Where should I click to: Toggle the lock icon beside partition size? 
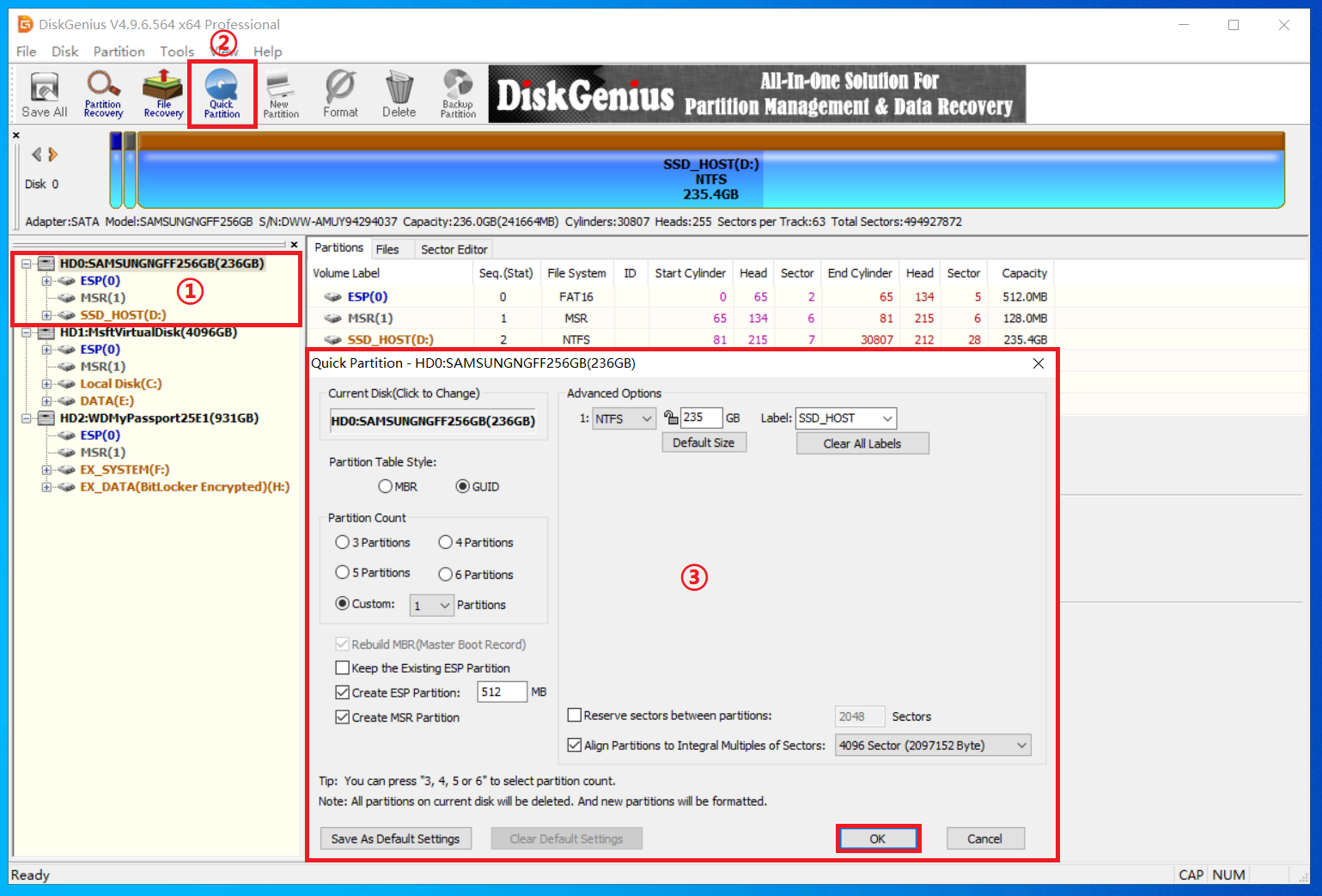(x=671, y=418)
